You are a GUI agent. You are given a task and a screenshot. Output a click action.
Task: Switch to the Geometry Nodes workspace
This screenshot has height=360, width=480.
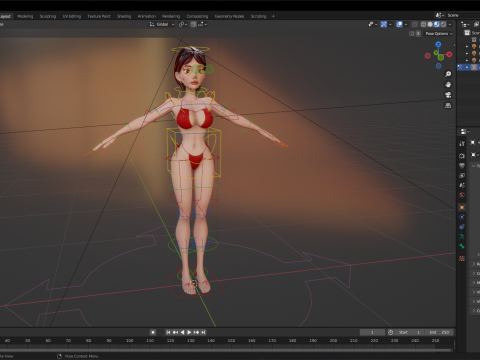tap(229, 16)
